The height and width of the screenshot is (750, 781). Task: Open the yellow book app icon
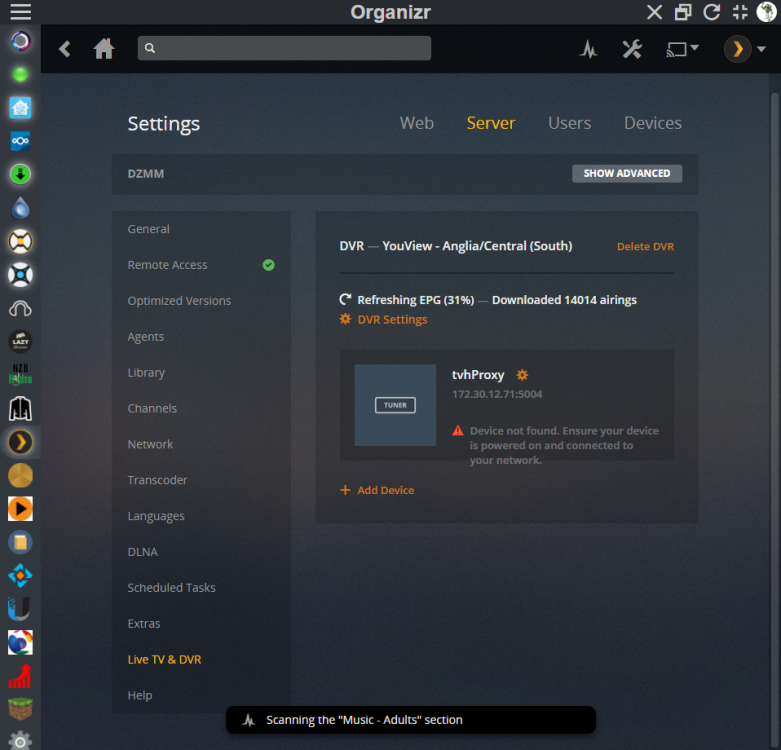tap(20, 542)
